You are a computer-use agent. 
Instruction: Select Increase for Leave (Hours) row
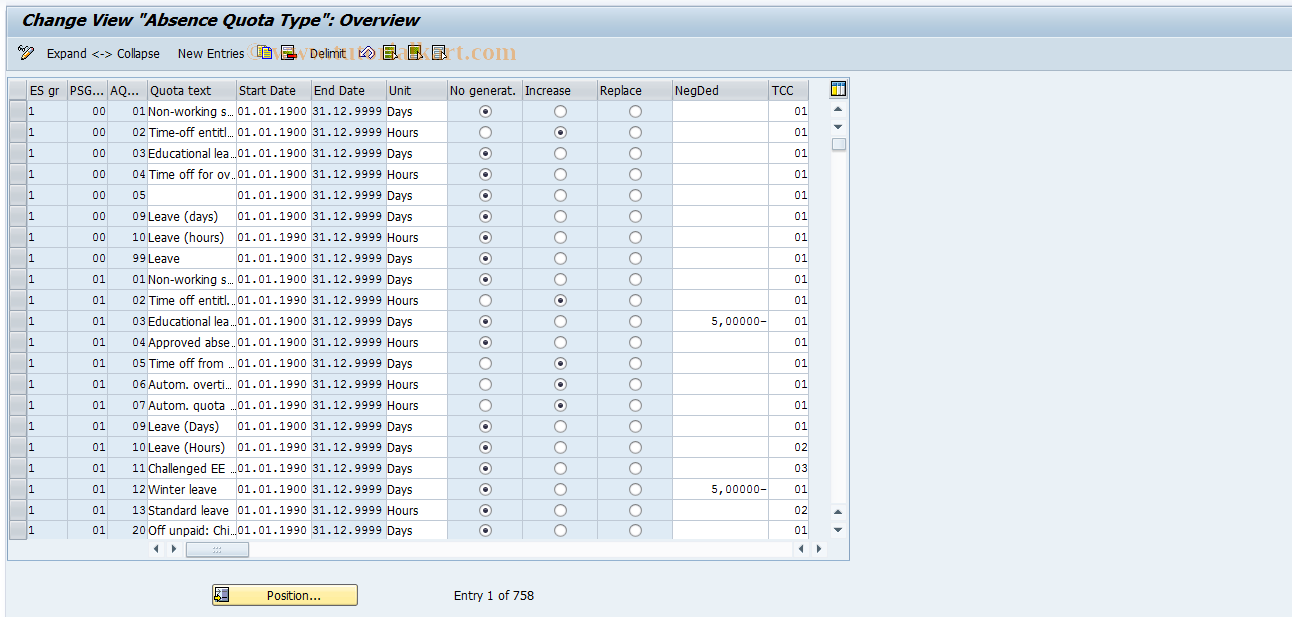[560, 447]
